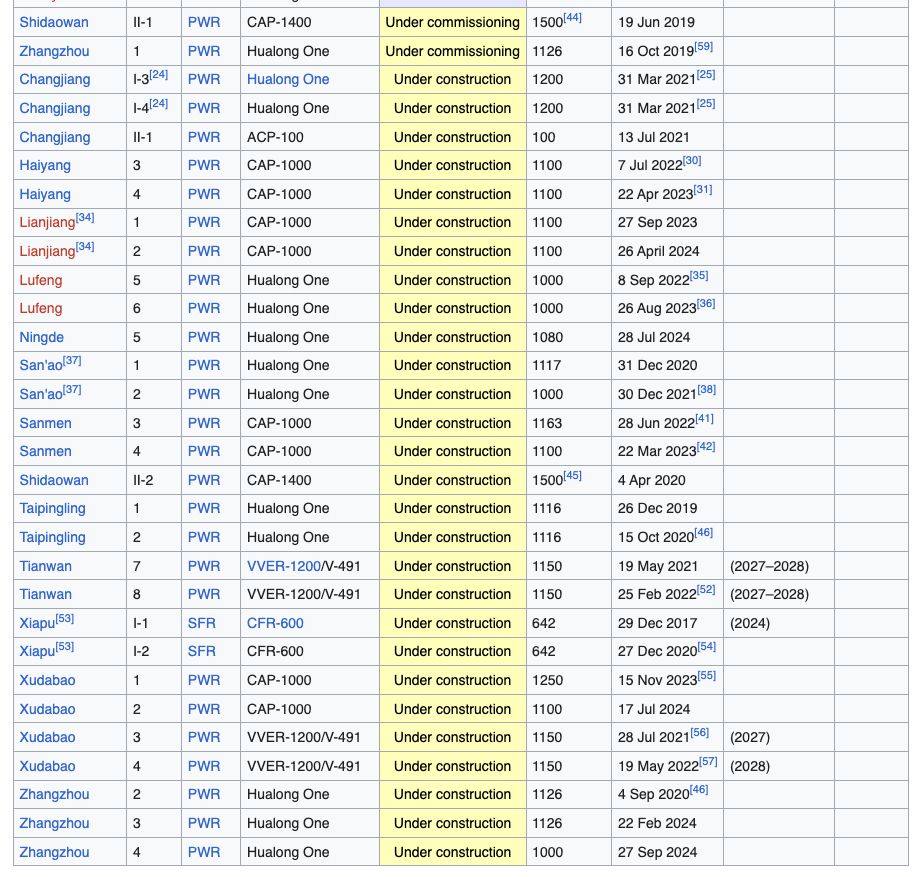Open citation 59 after 16 Oct 2019
The image size is (921, 877).
pyautogui.click(x=704, y=46)
